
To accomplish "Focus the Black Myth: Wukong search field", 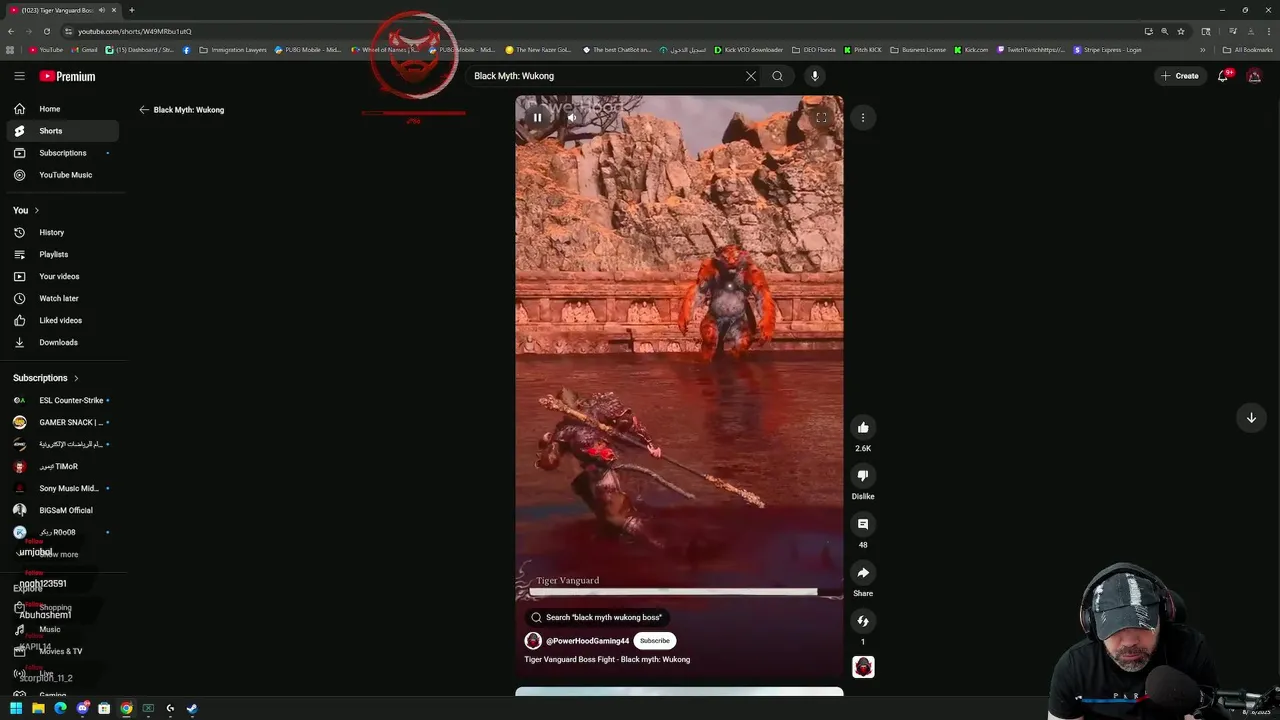I will tap(605, 76).
